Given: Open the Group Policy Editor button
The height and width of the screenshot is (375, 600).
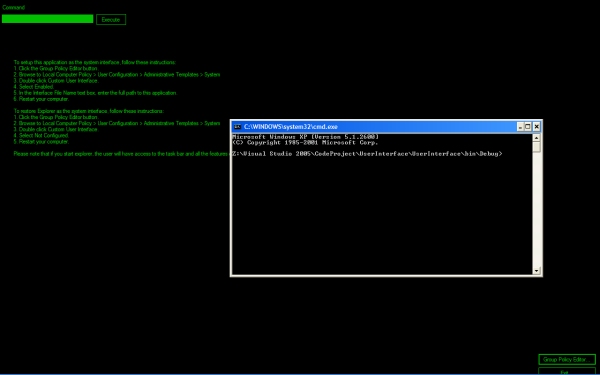Looking at the screenshot, I should click(567, 360).
